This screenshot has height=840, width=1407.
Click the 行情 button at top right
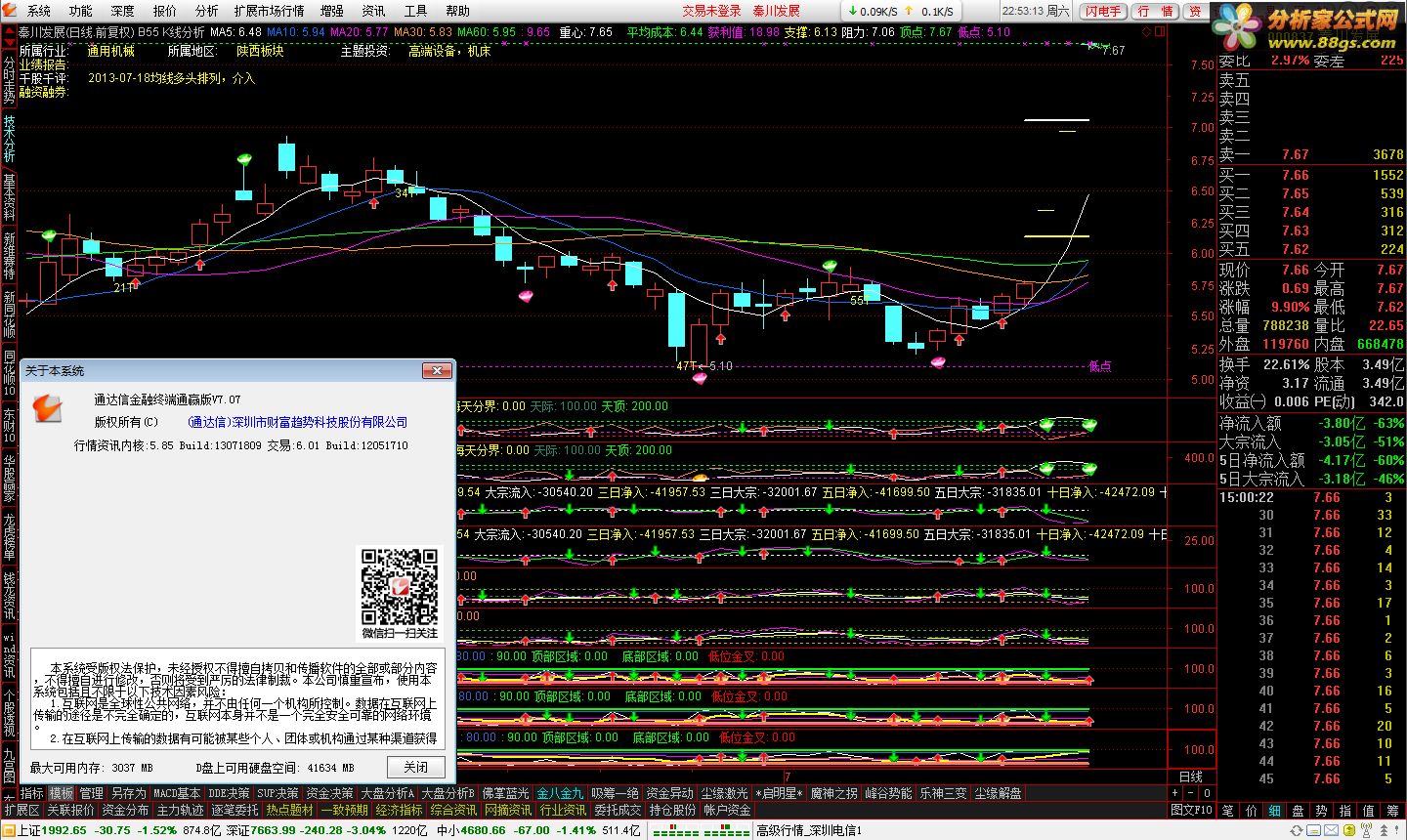click(x=1156, y=11)
